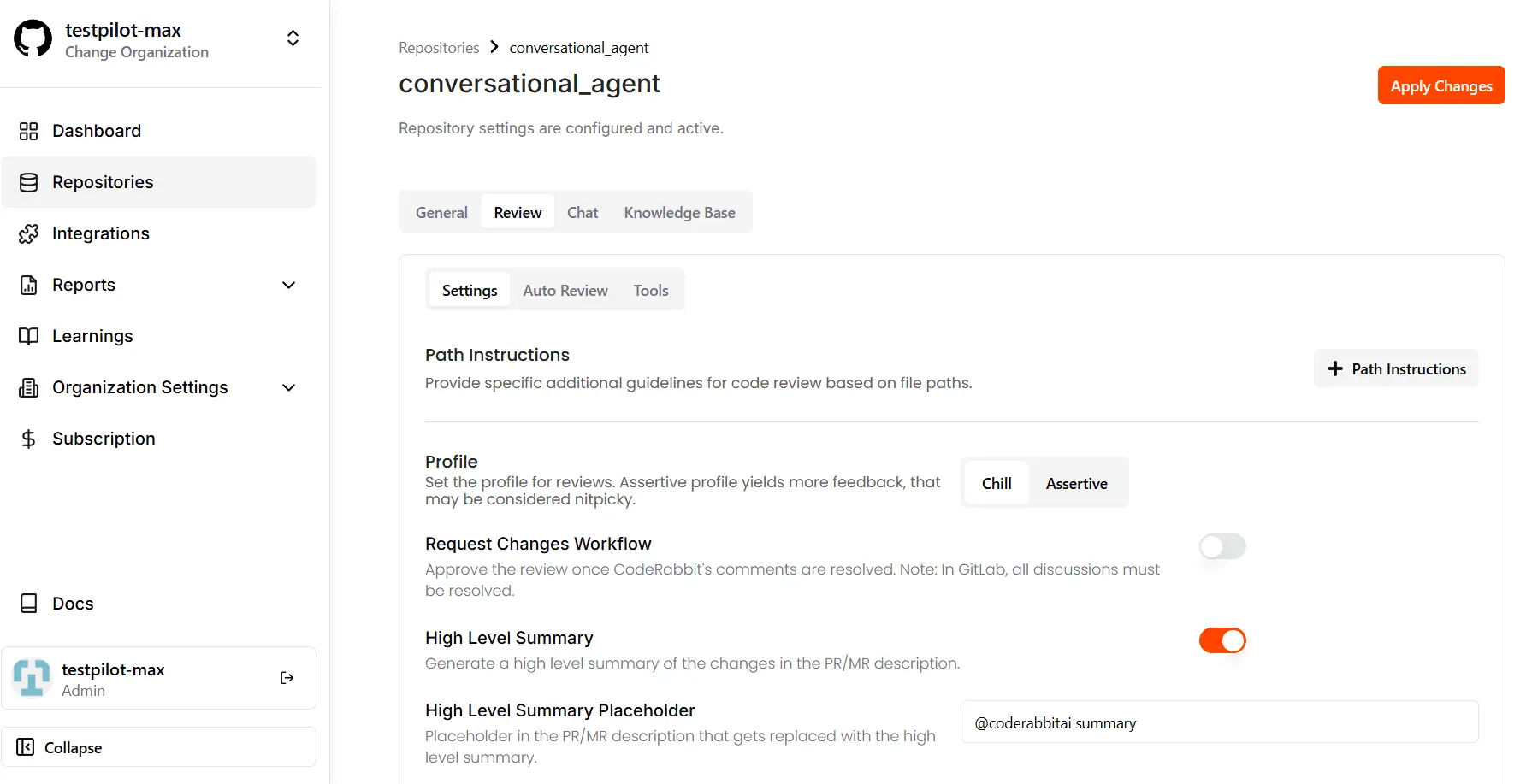This screenshot has width=1538, height=784.
Task: Enable the Request Changes Workflow toggle
Action: tap(1222, 546)
